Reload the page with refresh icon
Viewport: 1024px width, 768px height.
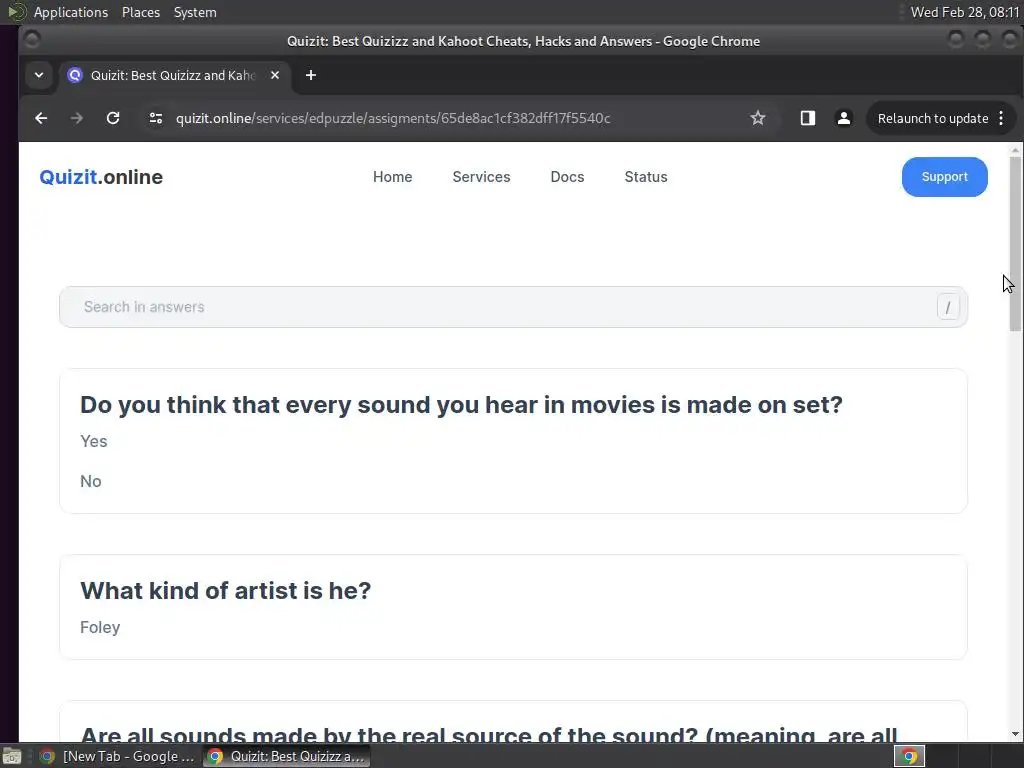[x=113, y=118]
